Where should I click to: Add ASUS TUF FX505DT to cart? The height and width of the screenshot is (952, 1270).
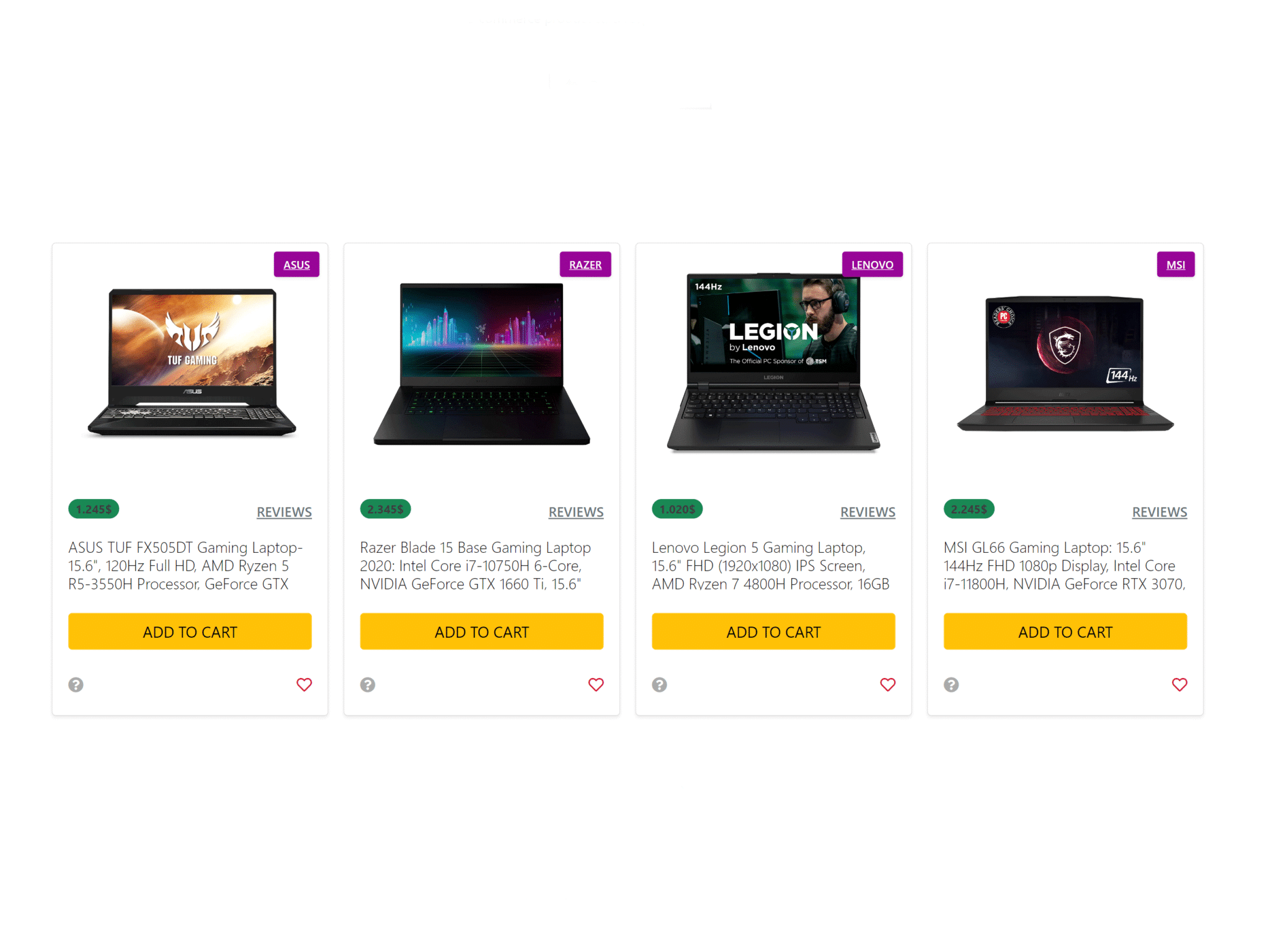[189, 631]
